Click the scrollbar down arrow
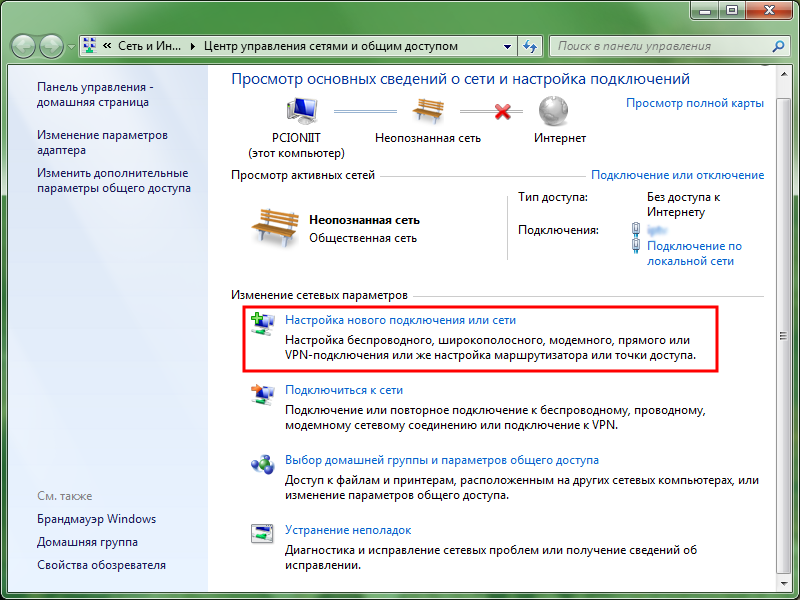 coord(784,583)
